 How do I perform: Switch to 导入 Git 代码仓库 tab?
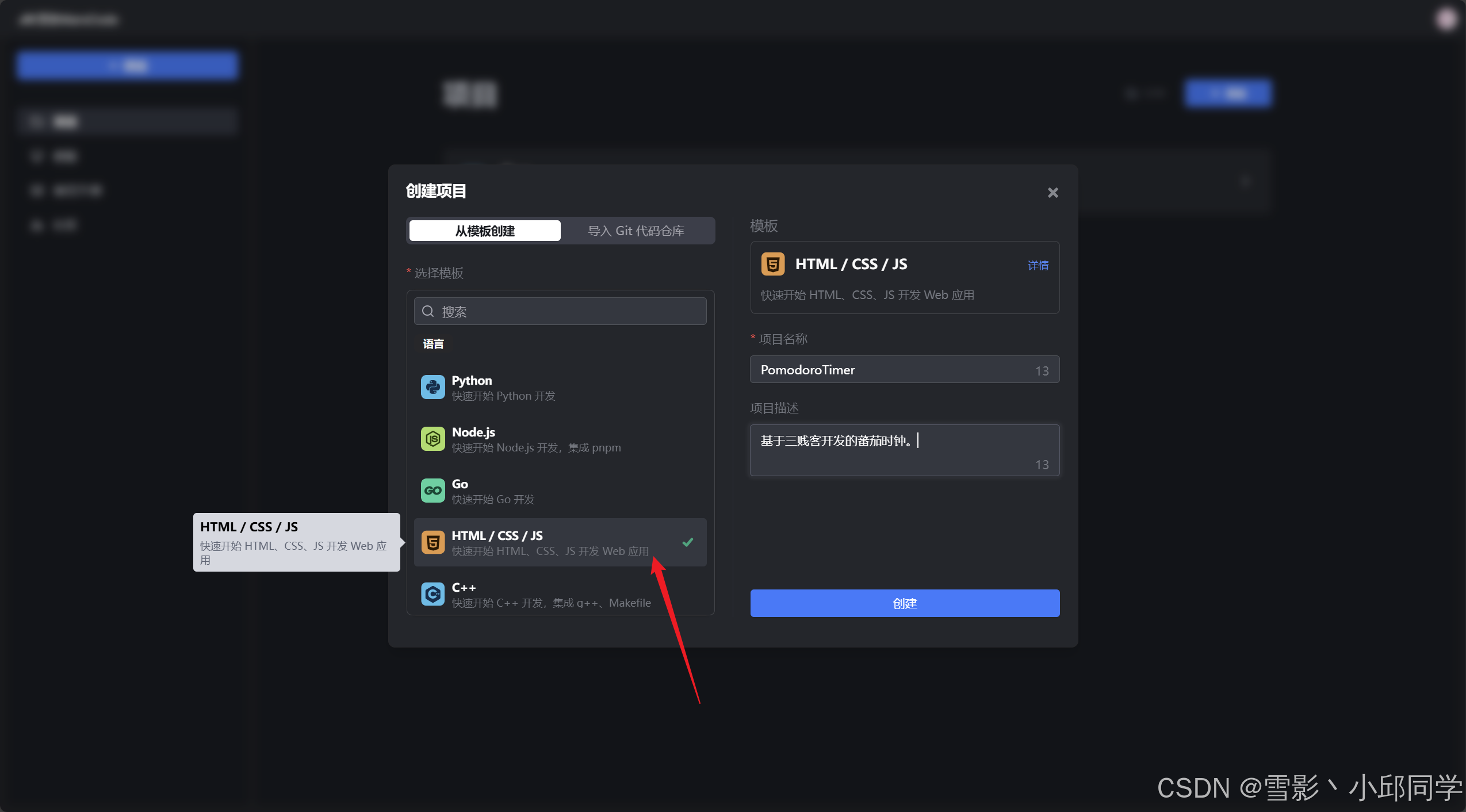pos(636,231)
